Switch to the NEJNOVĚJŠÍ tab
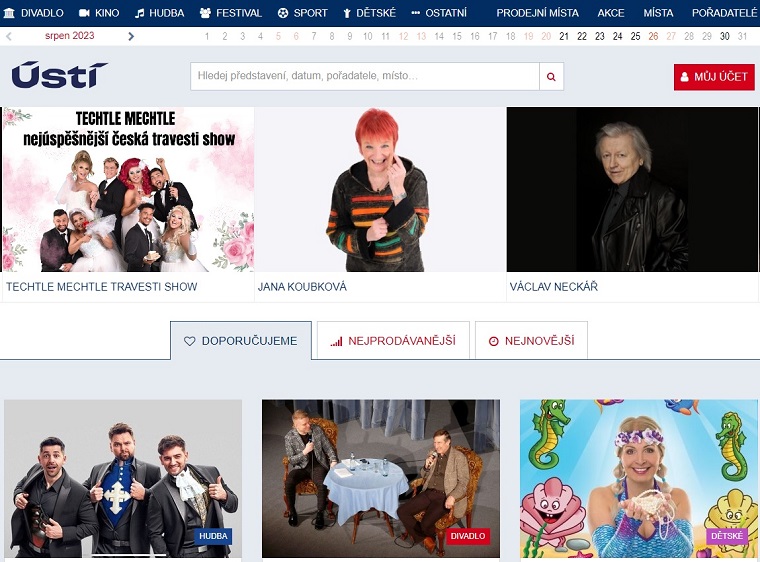 point(531,341)
